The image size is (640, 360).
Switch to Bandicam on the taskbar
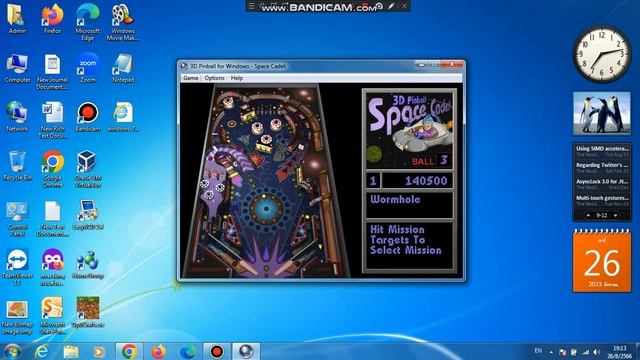point(217,351)
